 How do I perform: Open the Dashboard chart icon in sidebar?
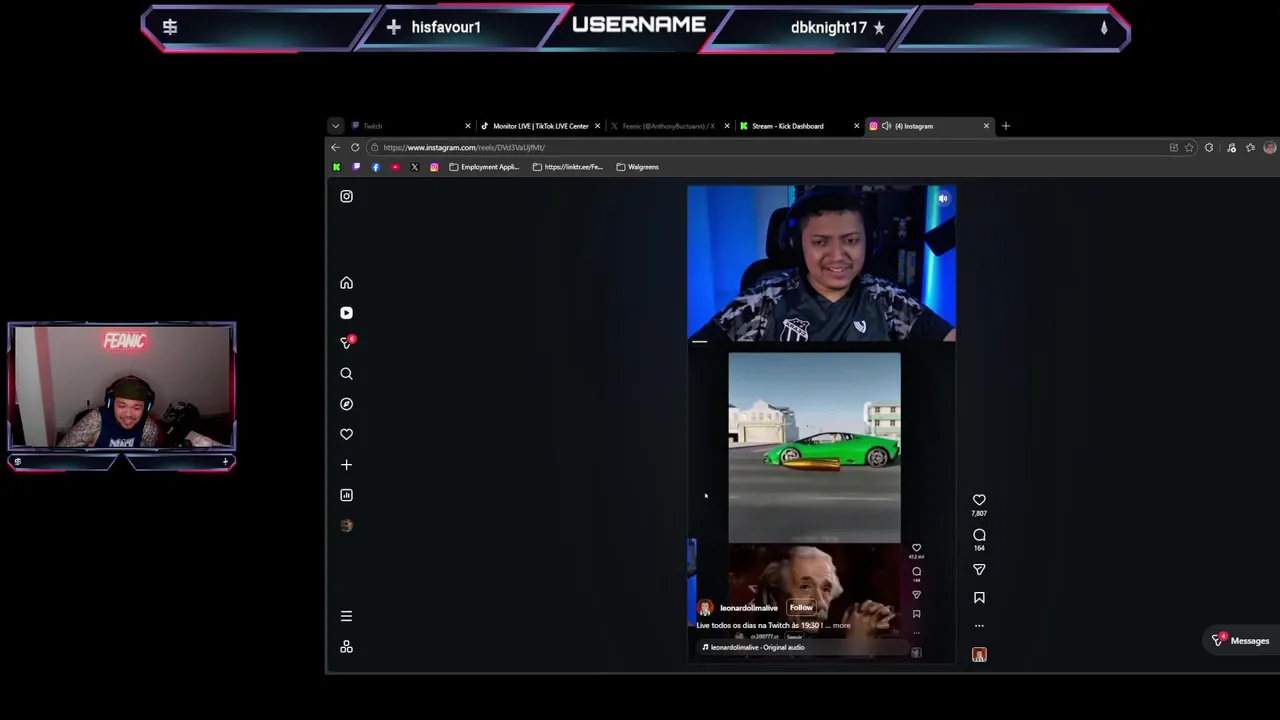coord(346,495)
